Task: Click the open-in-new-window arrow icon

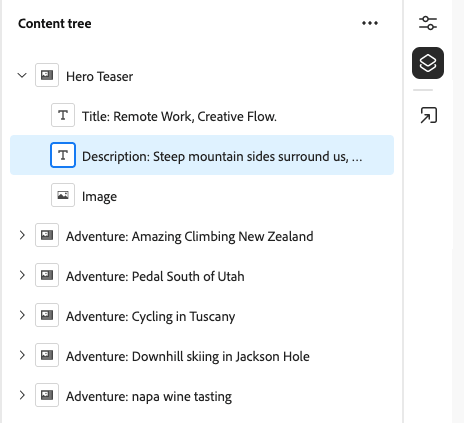Action: coord(428,115)
